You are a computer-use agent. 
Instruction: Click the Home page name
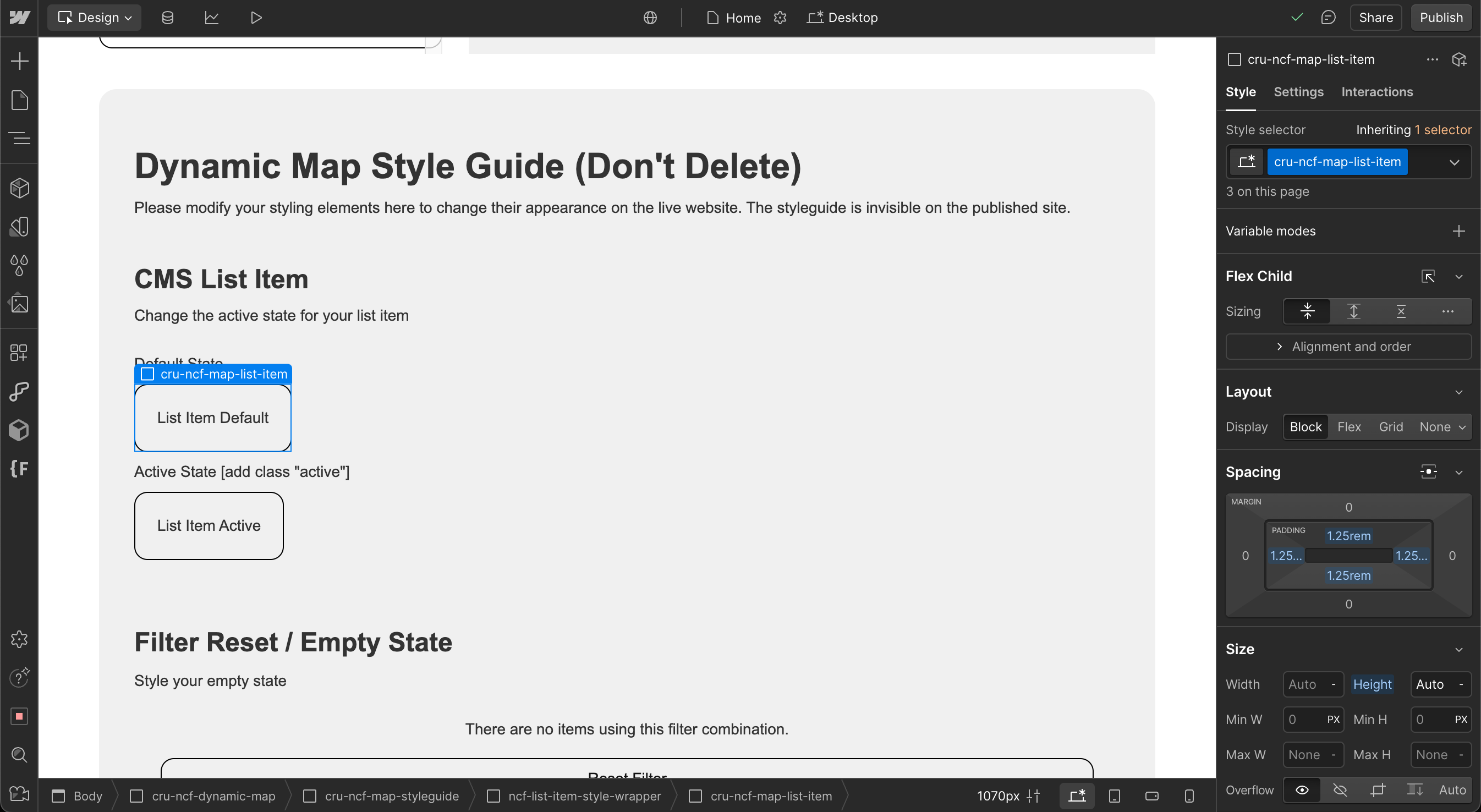tap(743, 18)
